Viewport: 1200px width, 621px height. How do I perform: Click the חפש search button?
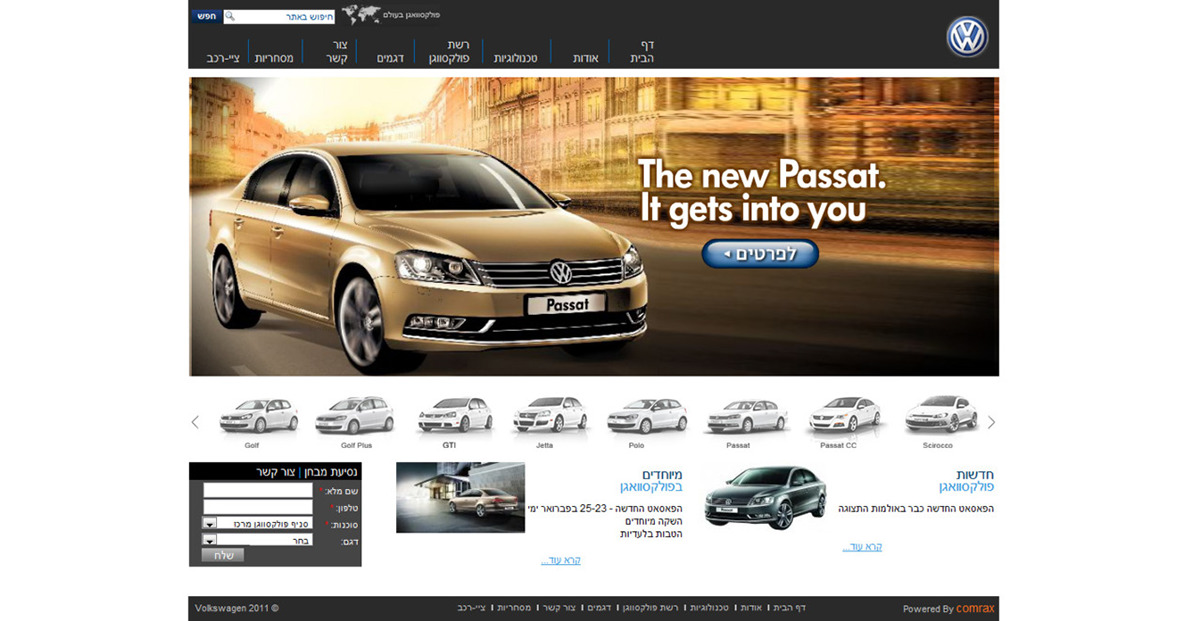(205, 16)
